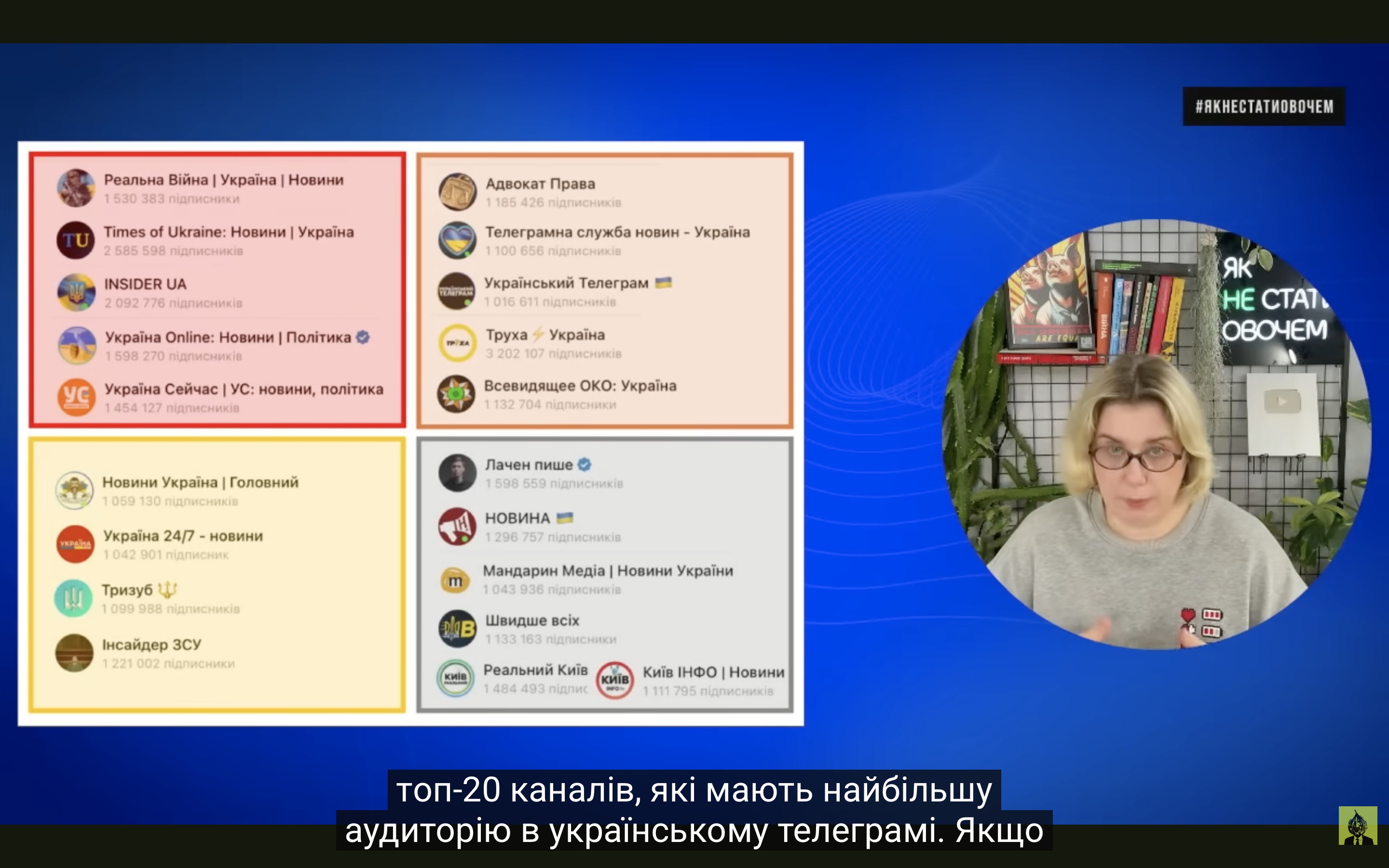Click the verified badge next to Лачен пише
The image size is (1389, 868).
pyautogui.click(x=585, y=464)
